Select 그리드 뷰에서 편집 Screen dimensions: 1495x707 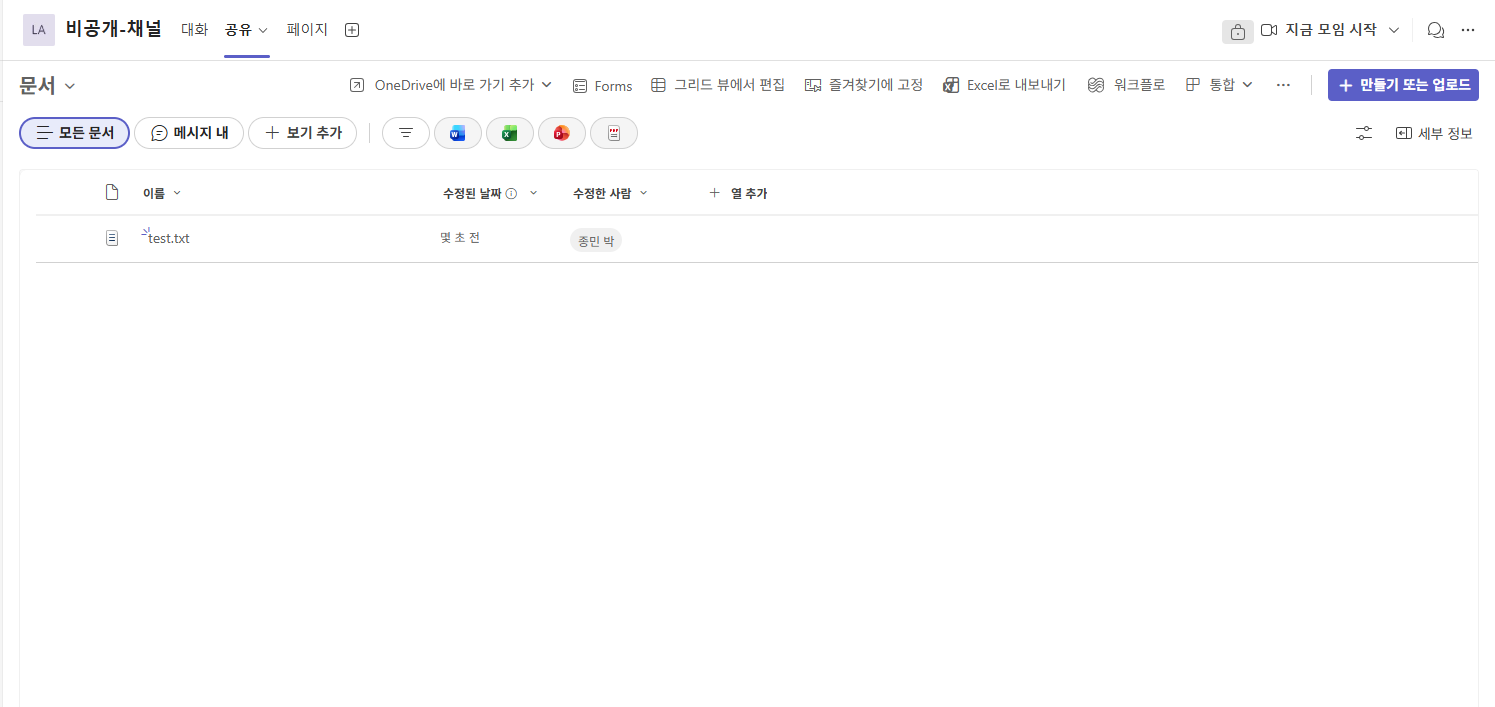pos(718,85)
